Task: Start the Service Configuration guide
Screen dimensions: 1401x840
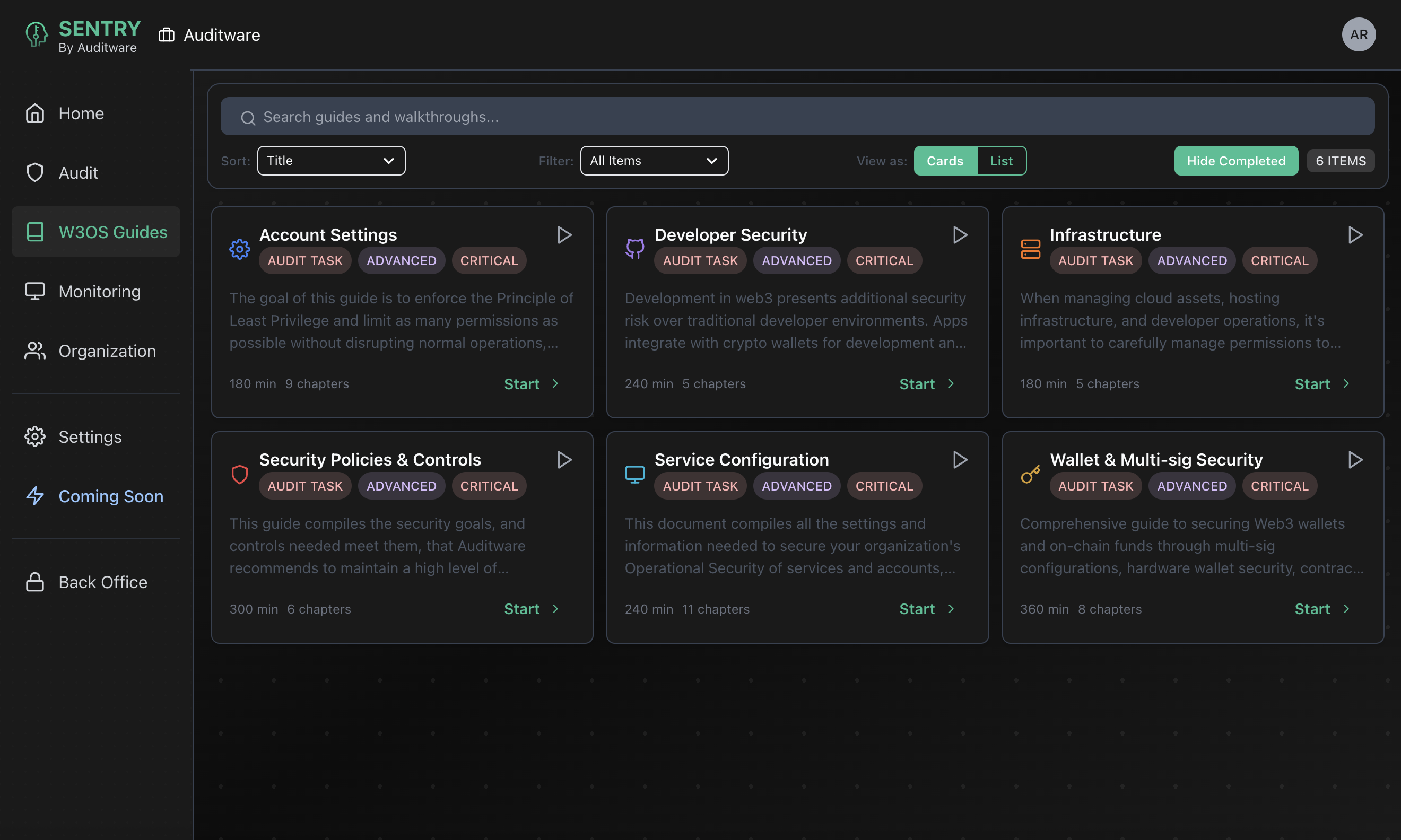Action: point(927,609)
